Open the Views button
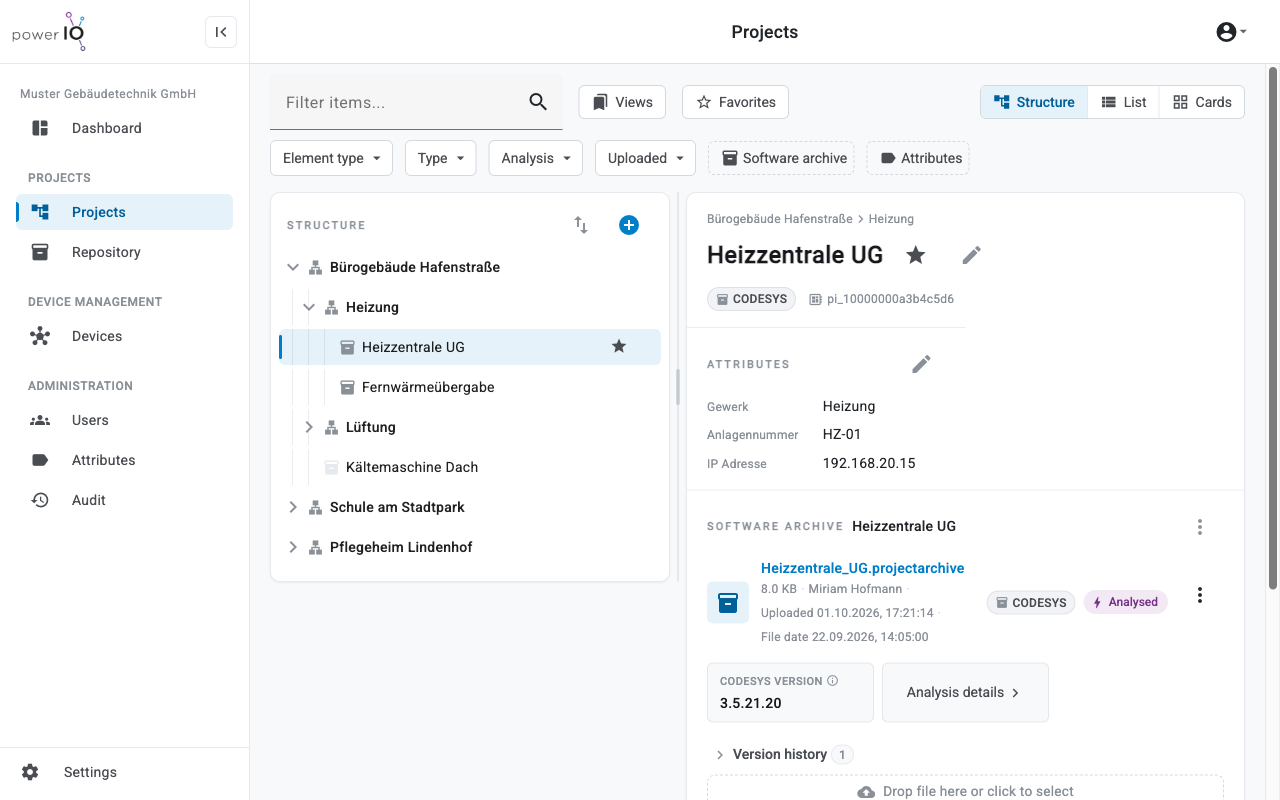Screen dimensions: 1280x800 click(x=623, y=102)
